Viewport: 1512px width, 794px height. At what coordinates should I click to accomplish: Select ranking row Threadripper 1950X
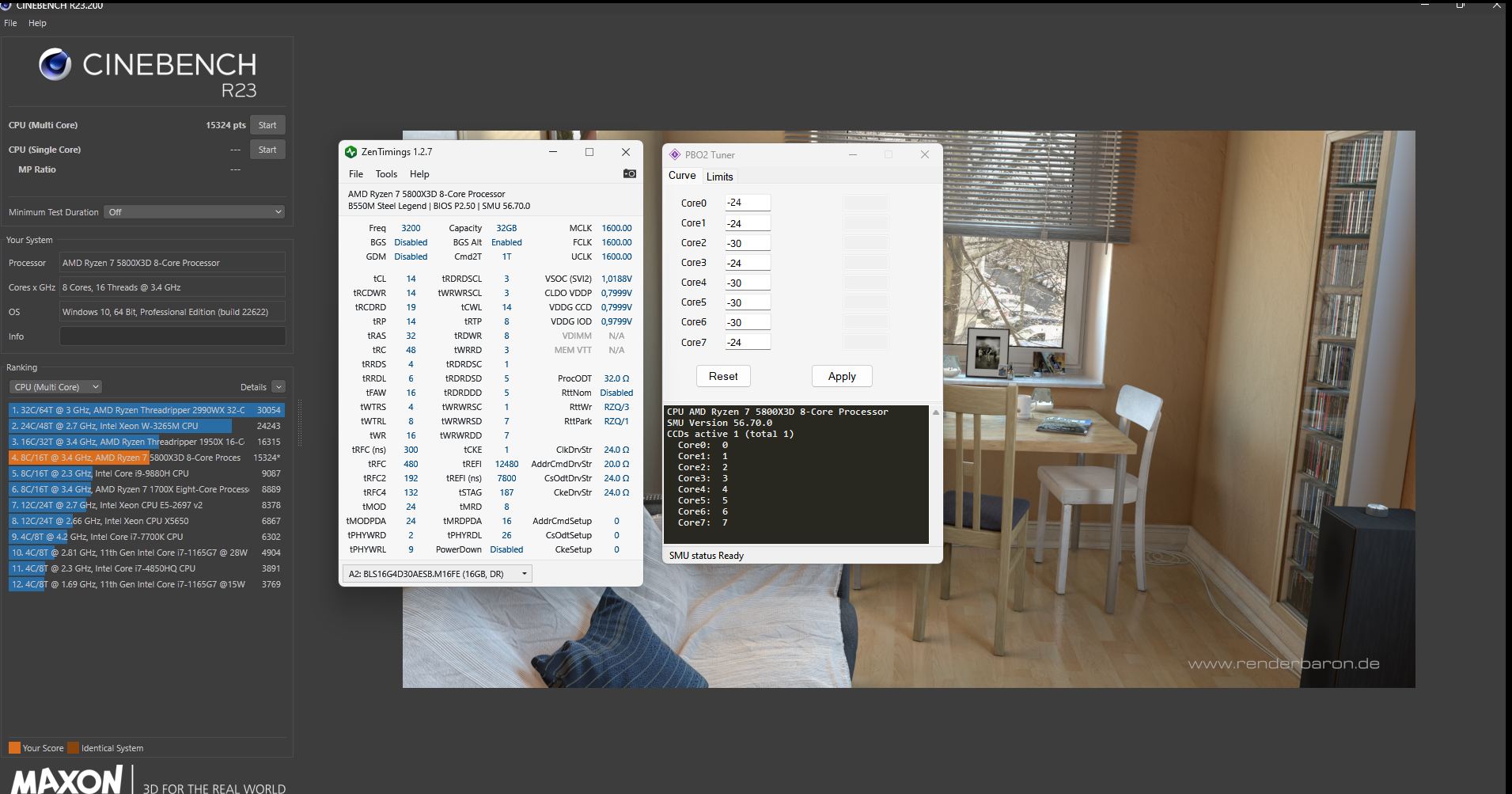[146, 442]
